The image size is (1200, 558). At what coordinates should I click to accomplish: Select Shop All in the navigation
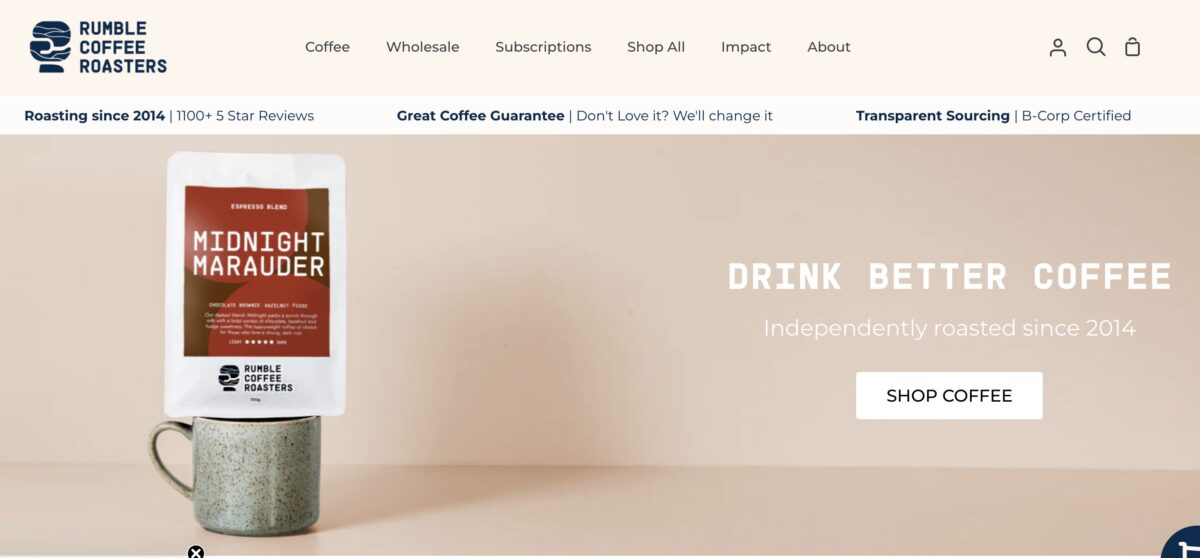click(656, 47)
